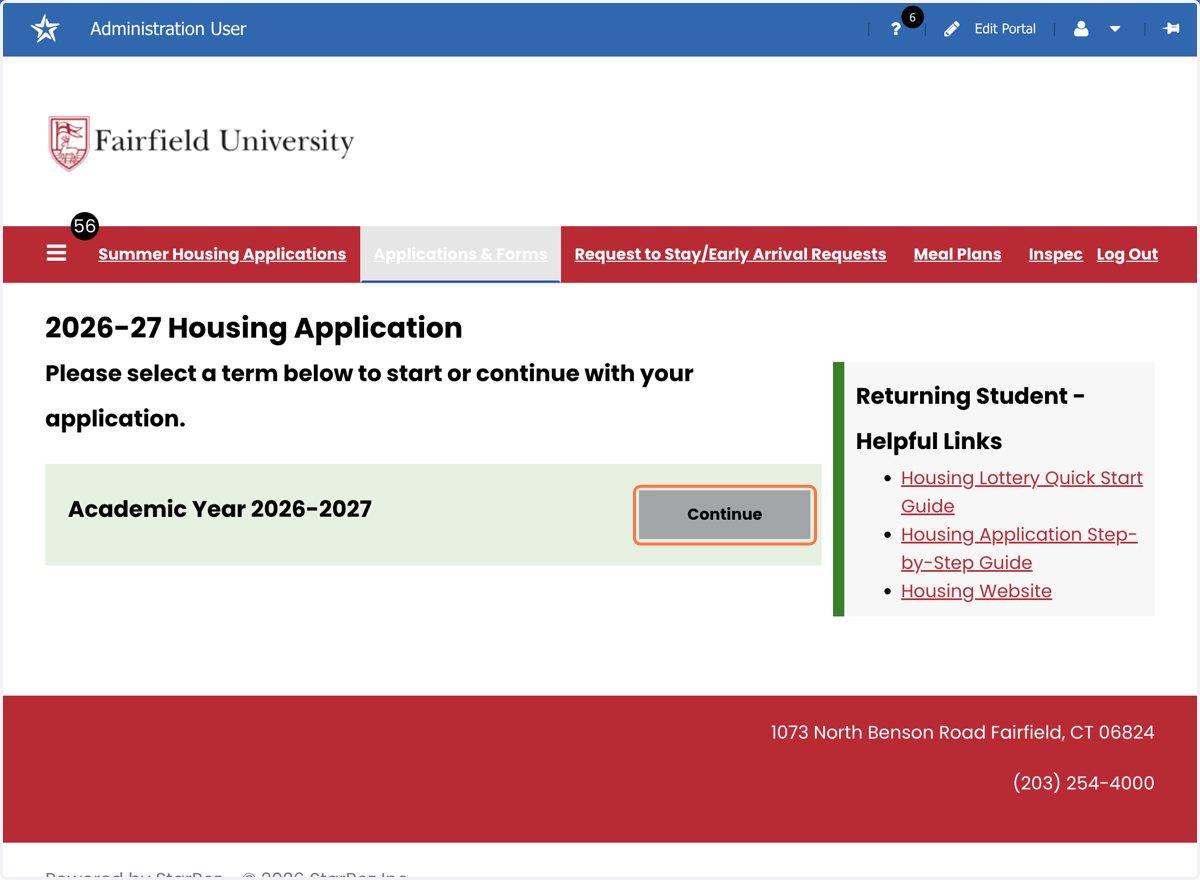Click the Log Out link

[x=1127, y=254]
